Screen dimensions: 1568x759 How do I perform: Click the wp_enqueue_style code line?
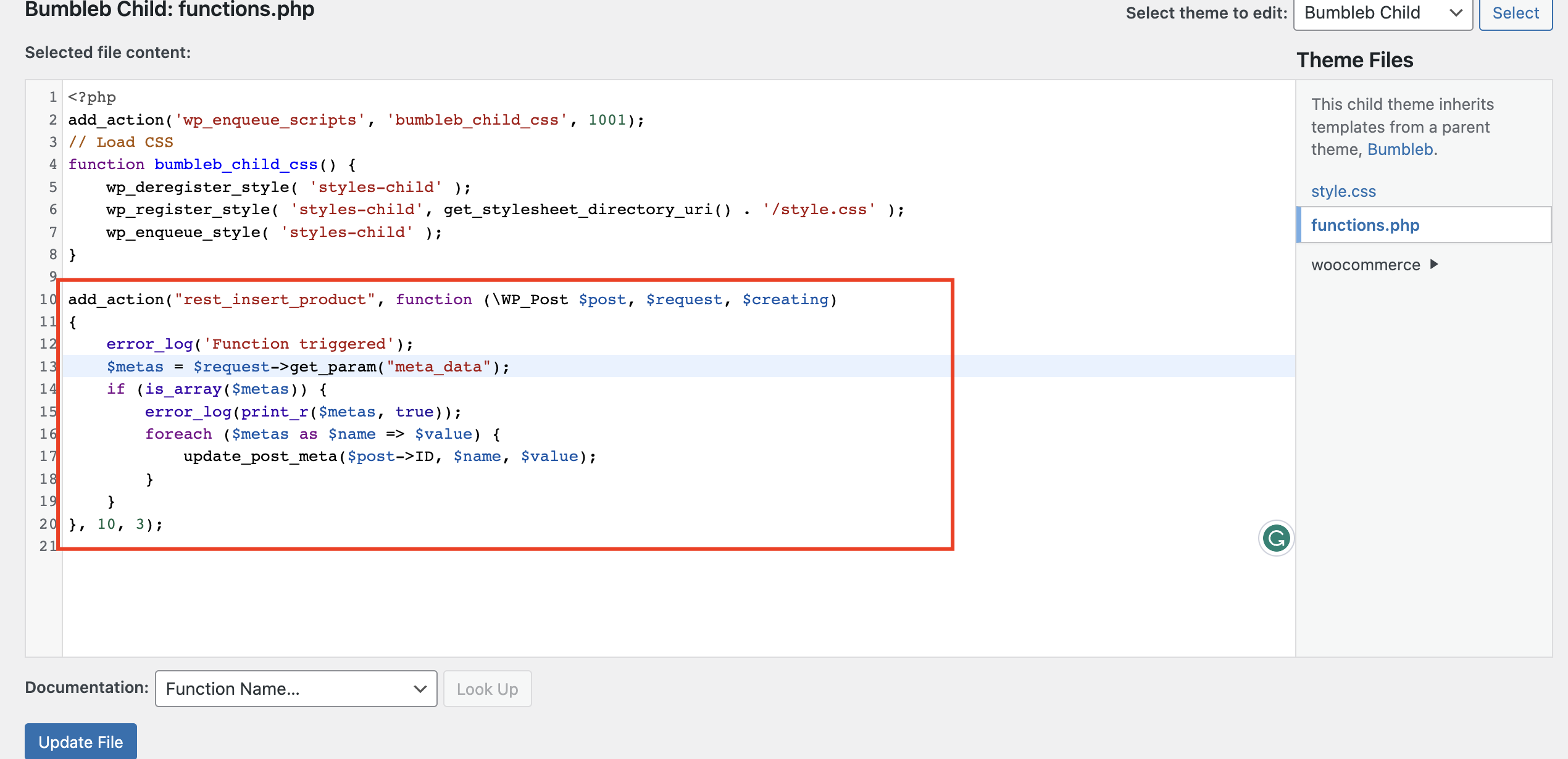(x=273, y=232)
